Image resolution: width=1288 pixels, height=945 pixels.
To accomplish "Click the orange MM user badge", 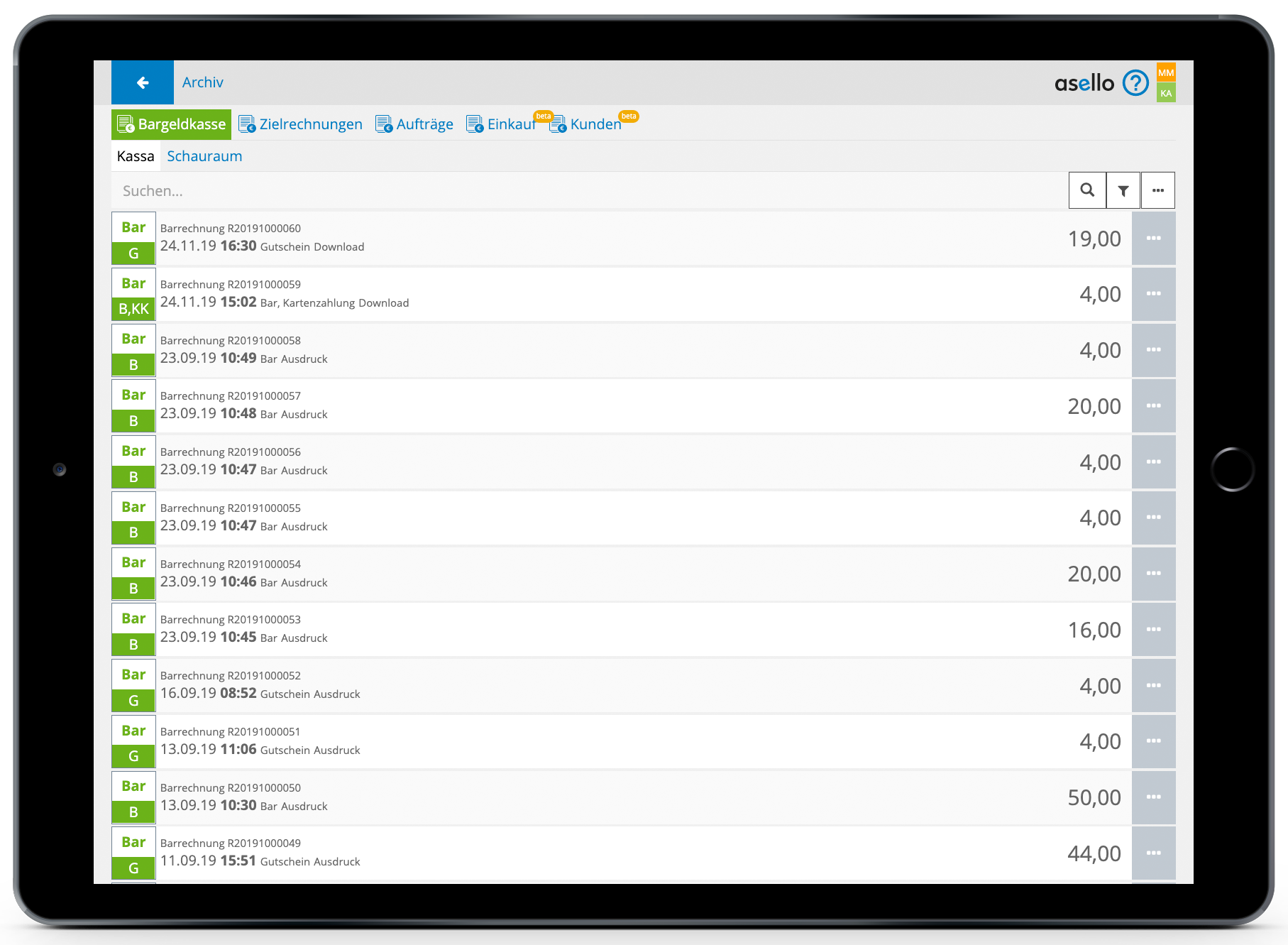I will tap(1165, 72).
